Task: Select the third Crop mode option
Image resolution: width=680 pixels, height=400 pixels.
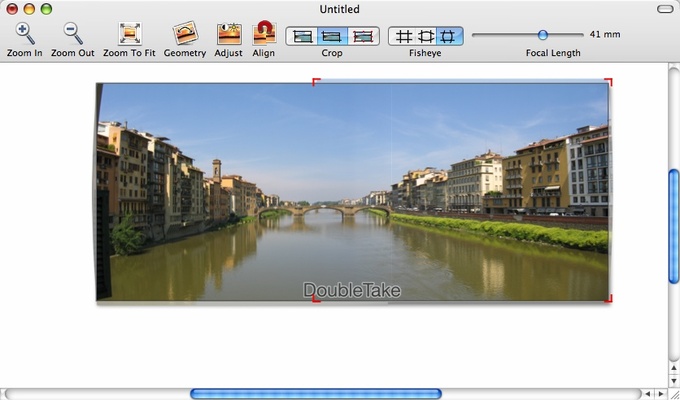Action: pyautogui.click(x=363, y=36)
